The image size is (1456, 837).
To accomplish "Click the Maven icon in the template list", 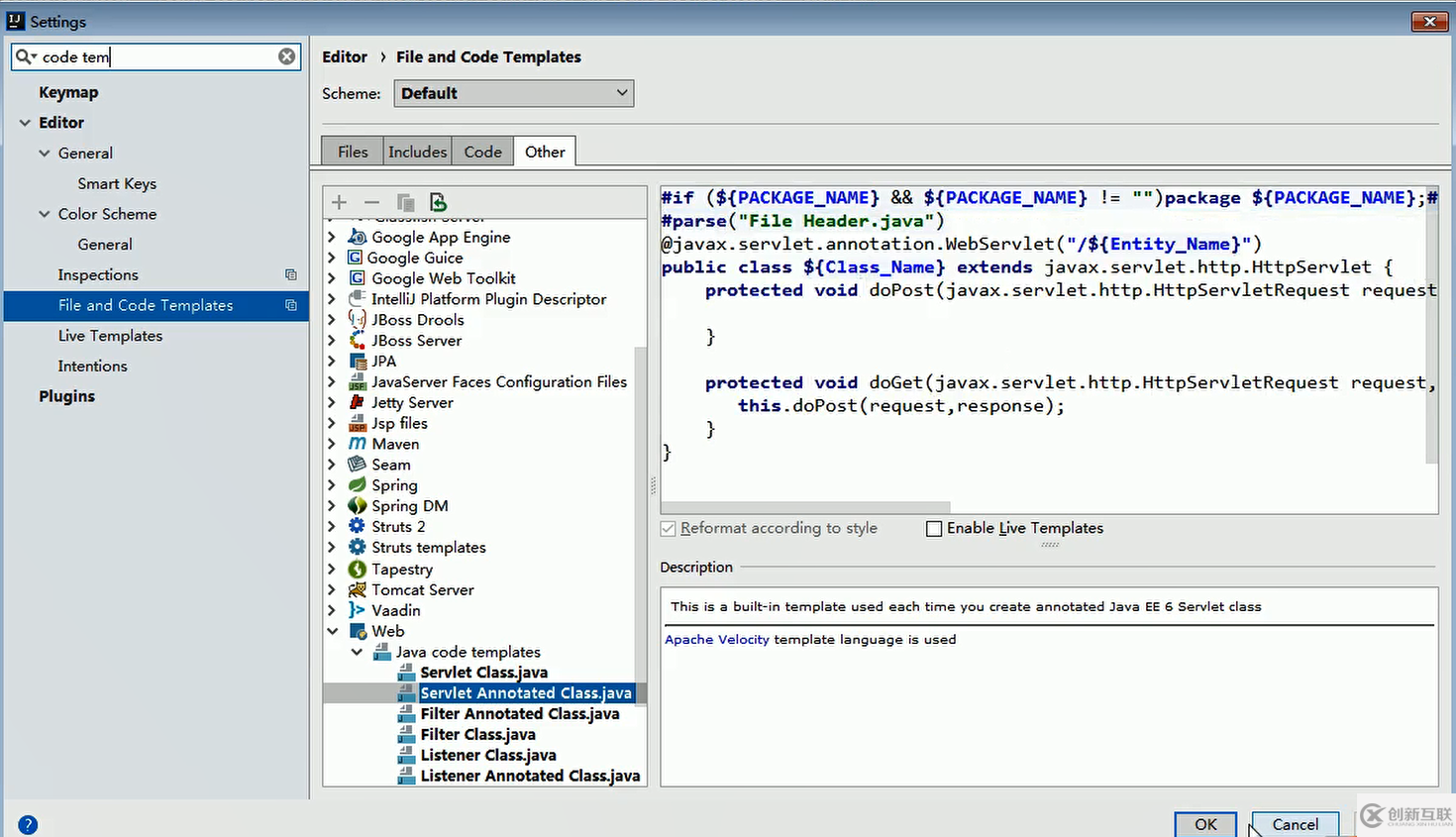I will (x=358, y=444).
